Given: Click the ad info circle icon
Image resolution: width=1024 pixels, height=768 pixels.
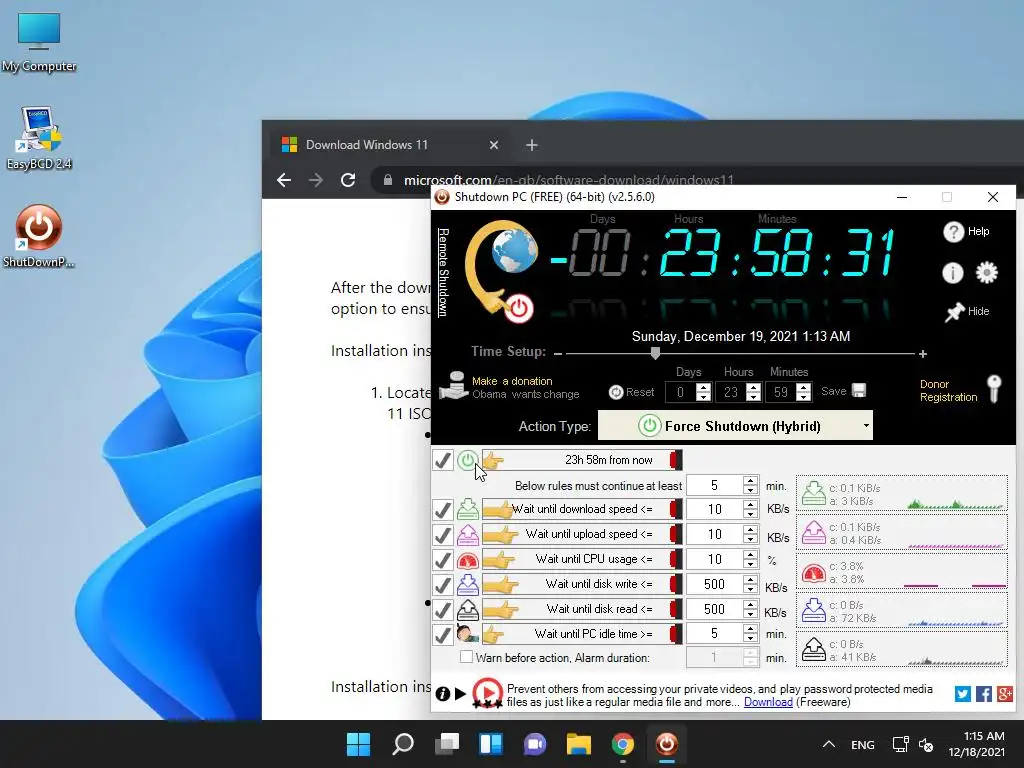Looking at the screenshot, I should pyautogui.click(x=443, y=694).
